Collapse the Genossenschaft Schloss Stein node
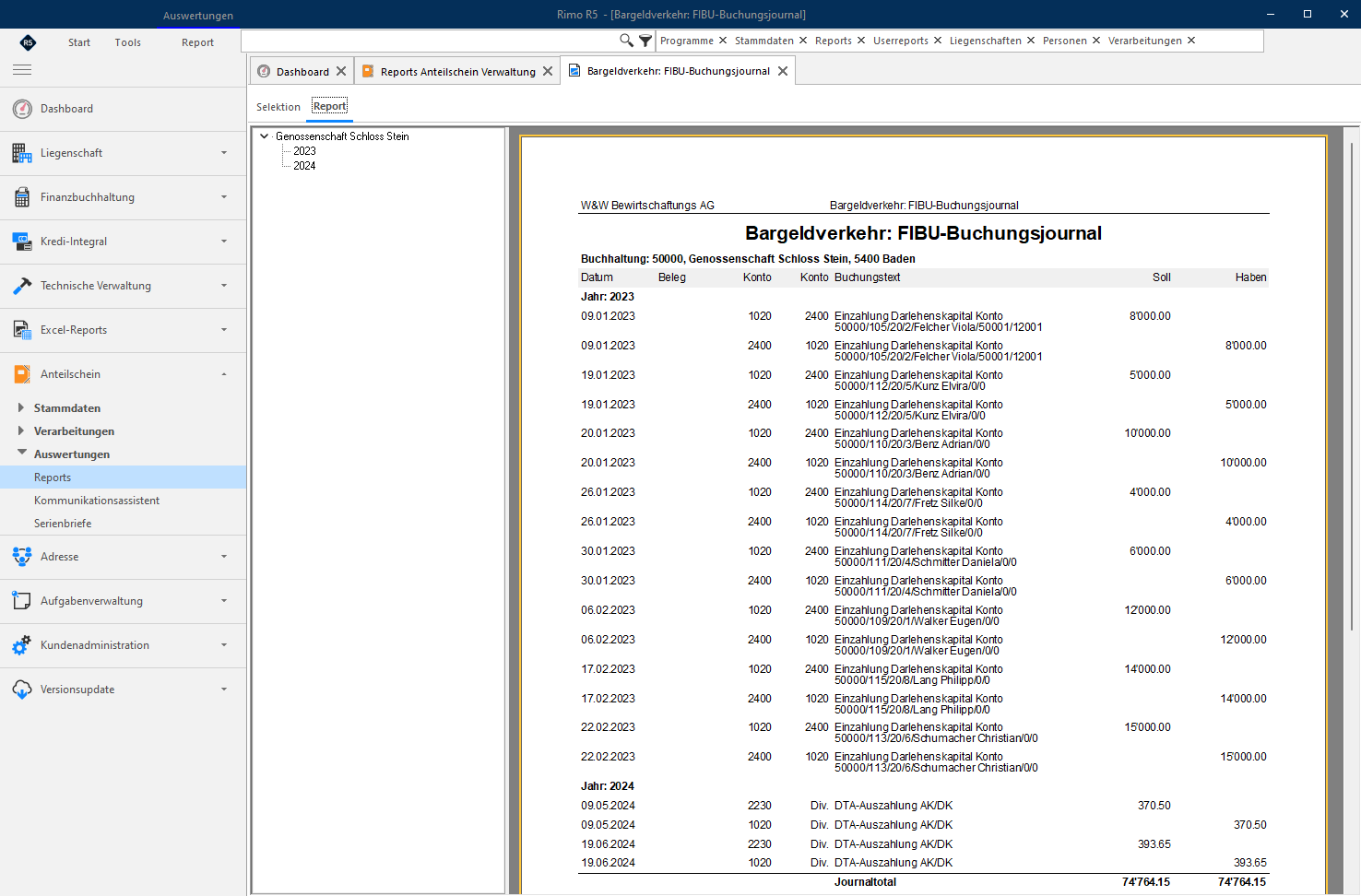Image resolution: width=1361 pixels, height=896 pixels. tap(265, 136)
